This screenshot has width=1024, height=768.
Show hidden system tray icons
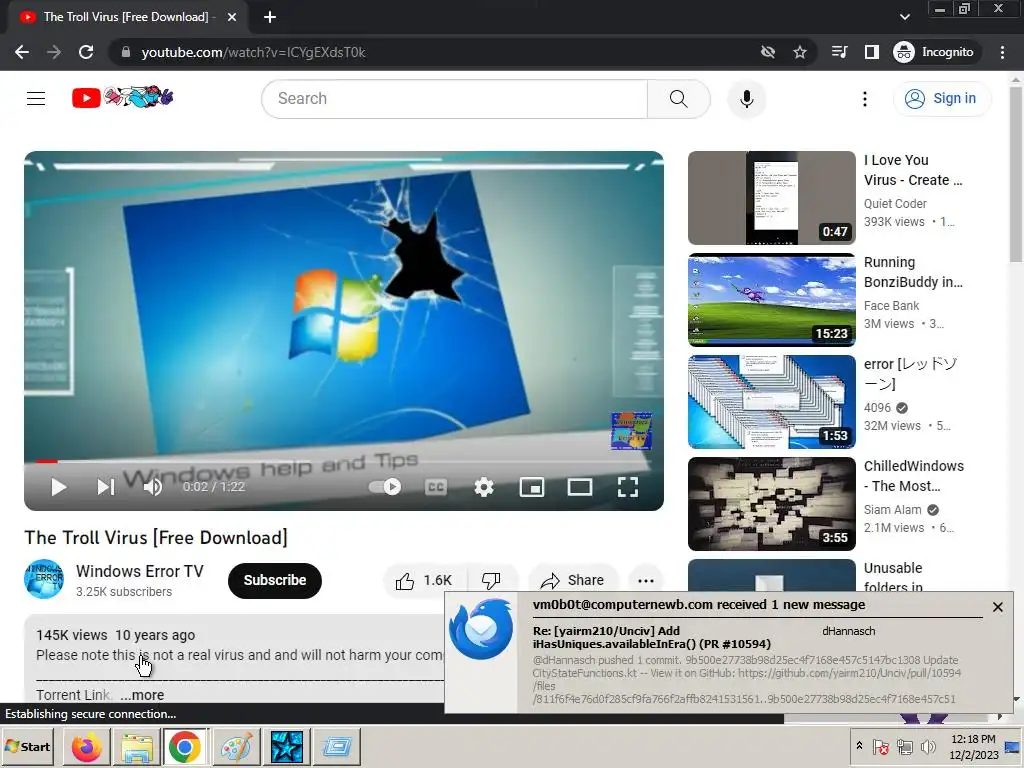tap(859, 746)
